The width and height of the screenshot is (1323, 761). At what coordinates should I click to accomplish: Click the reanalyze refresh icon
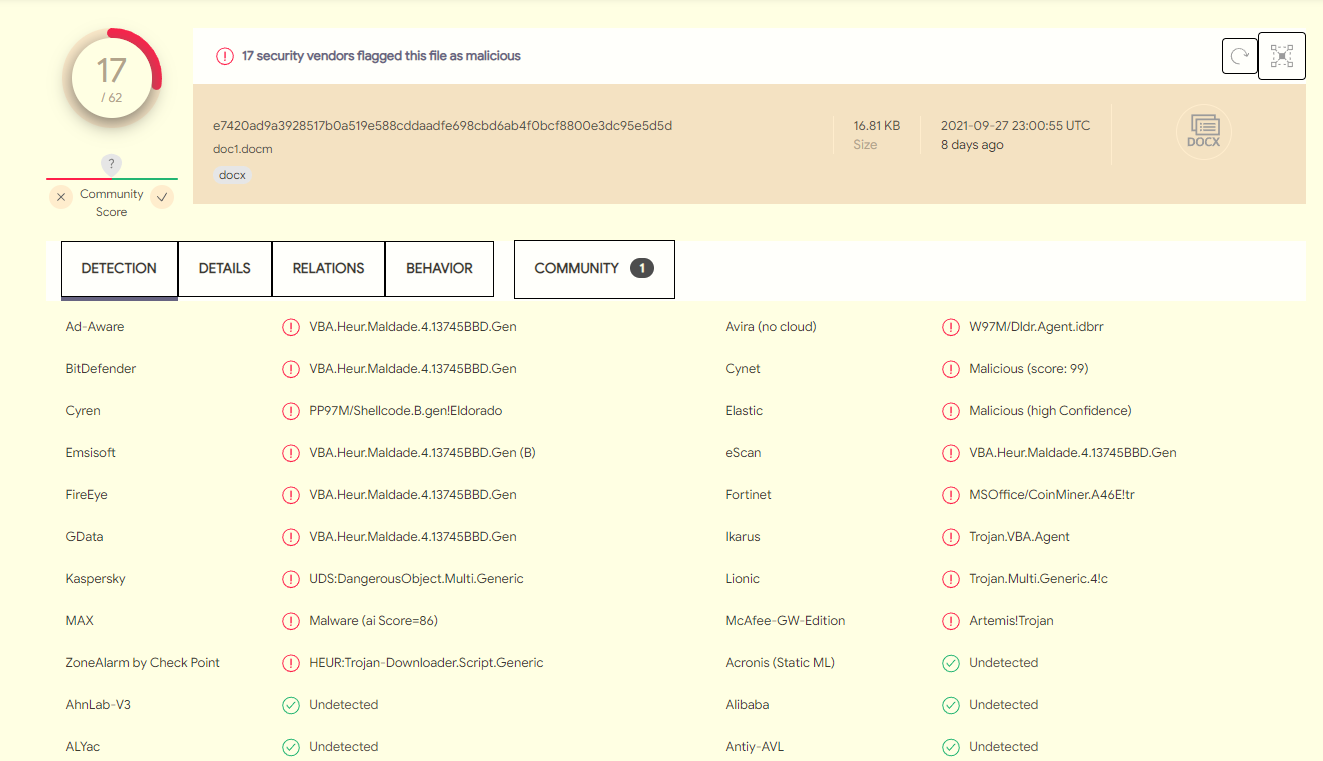pos(1239,56)
